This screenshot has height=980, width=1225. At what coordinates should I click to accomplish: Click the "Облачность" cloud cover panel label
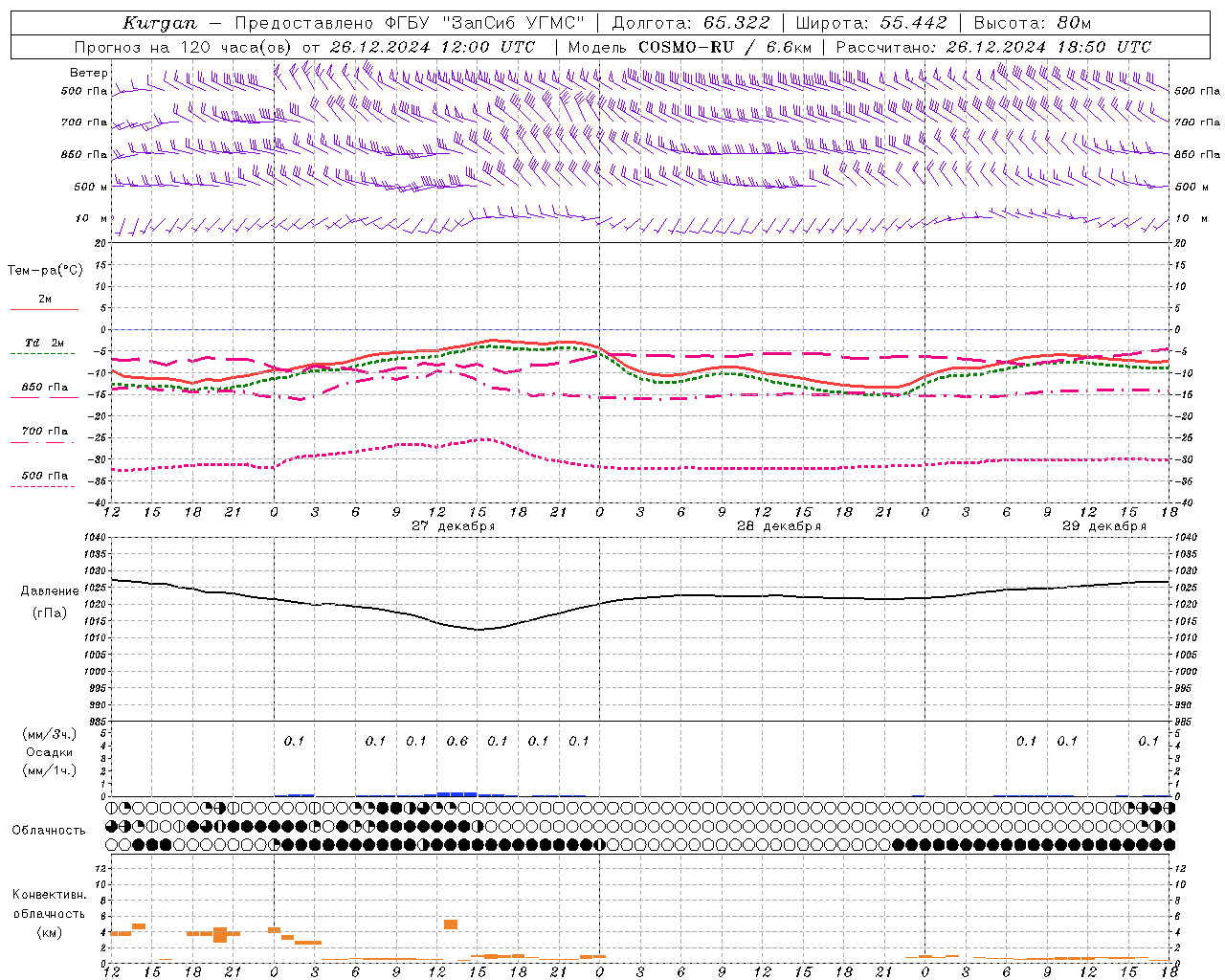tap(49, 831)
